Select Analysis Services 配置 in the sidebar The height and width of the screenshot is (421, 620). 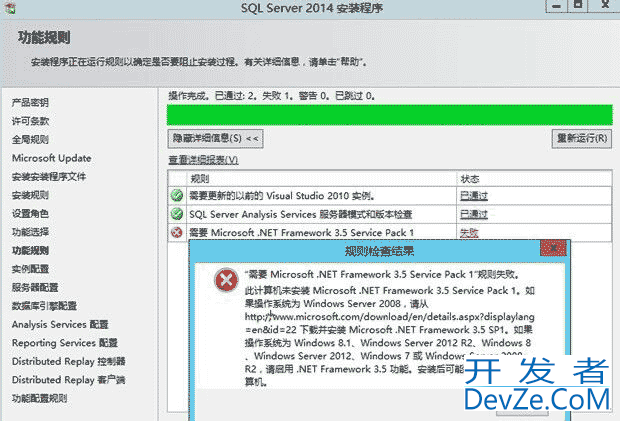click(x=60, y=325)
